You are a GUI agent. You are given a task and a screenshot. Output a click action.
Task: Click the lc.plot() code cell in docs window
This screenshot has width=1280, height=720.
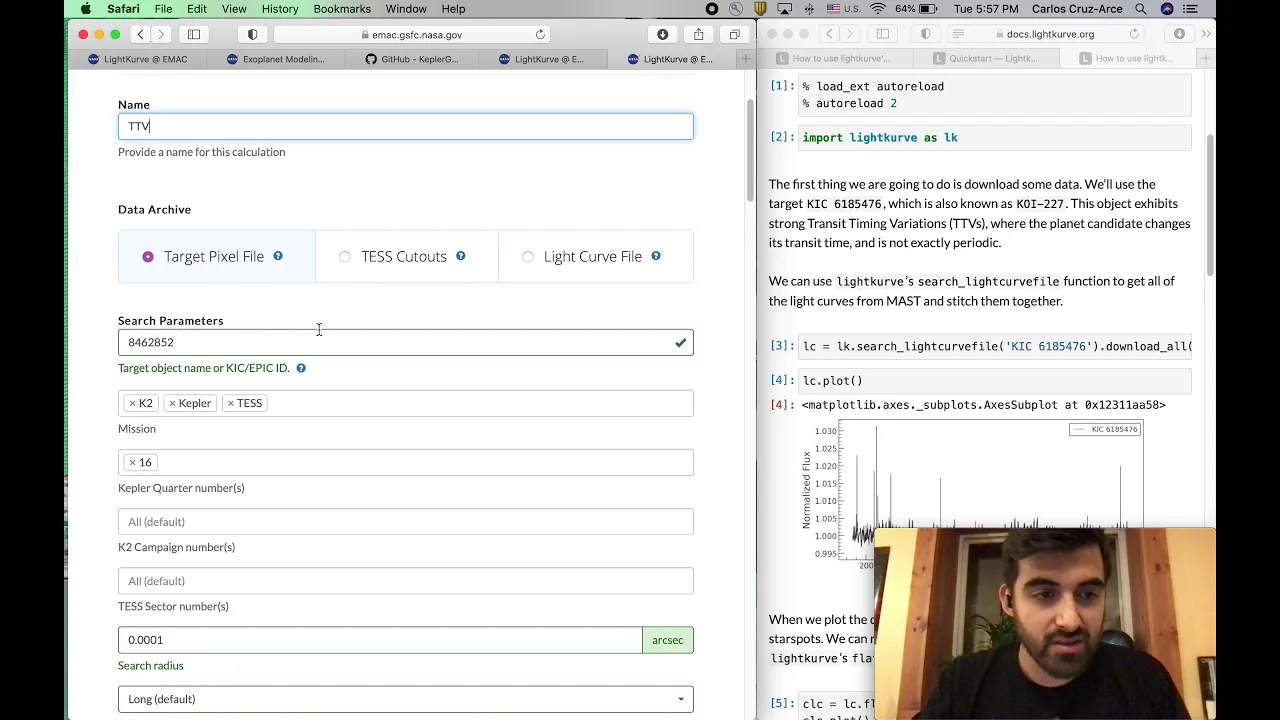click(995, 381)
